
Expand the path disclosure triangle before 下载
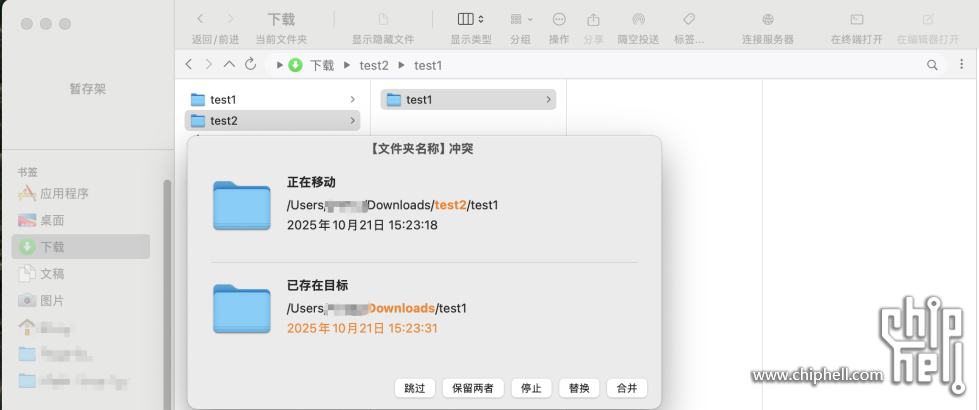280,65
